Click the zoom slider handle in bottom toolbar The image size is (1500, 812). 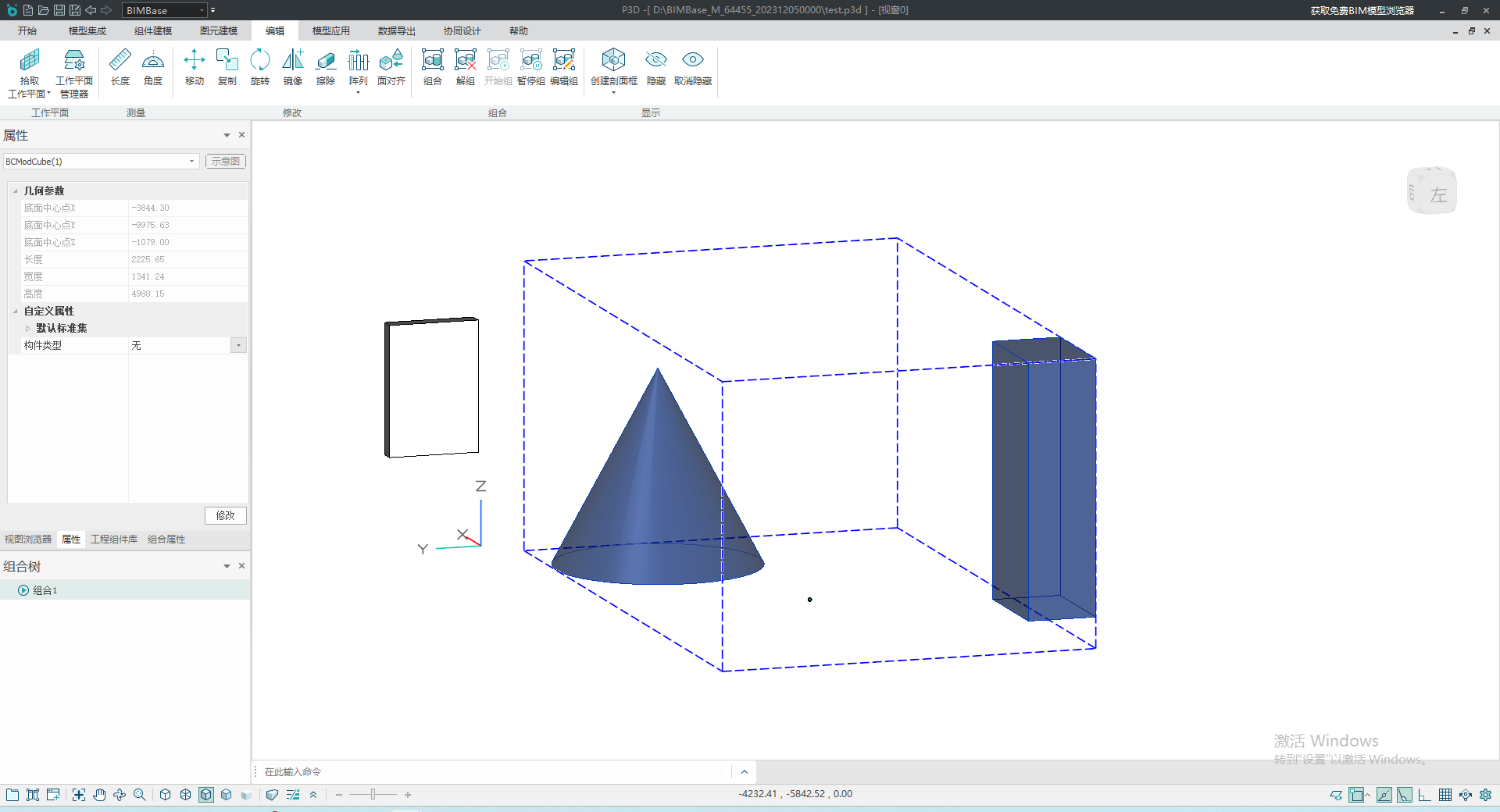373,795
